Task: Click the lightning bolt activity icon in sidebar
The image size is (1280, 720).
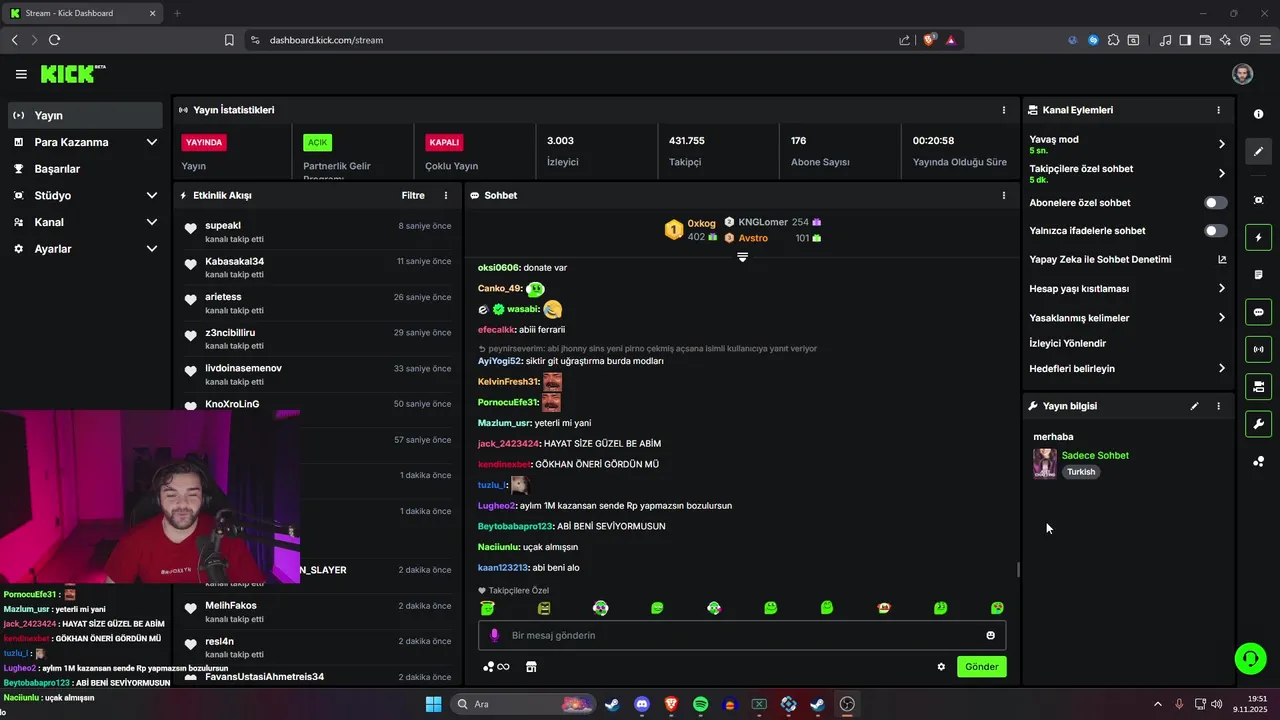Action: pos(1258,238)
